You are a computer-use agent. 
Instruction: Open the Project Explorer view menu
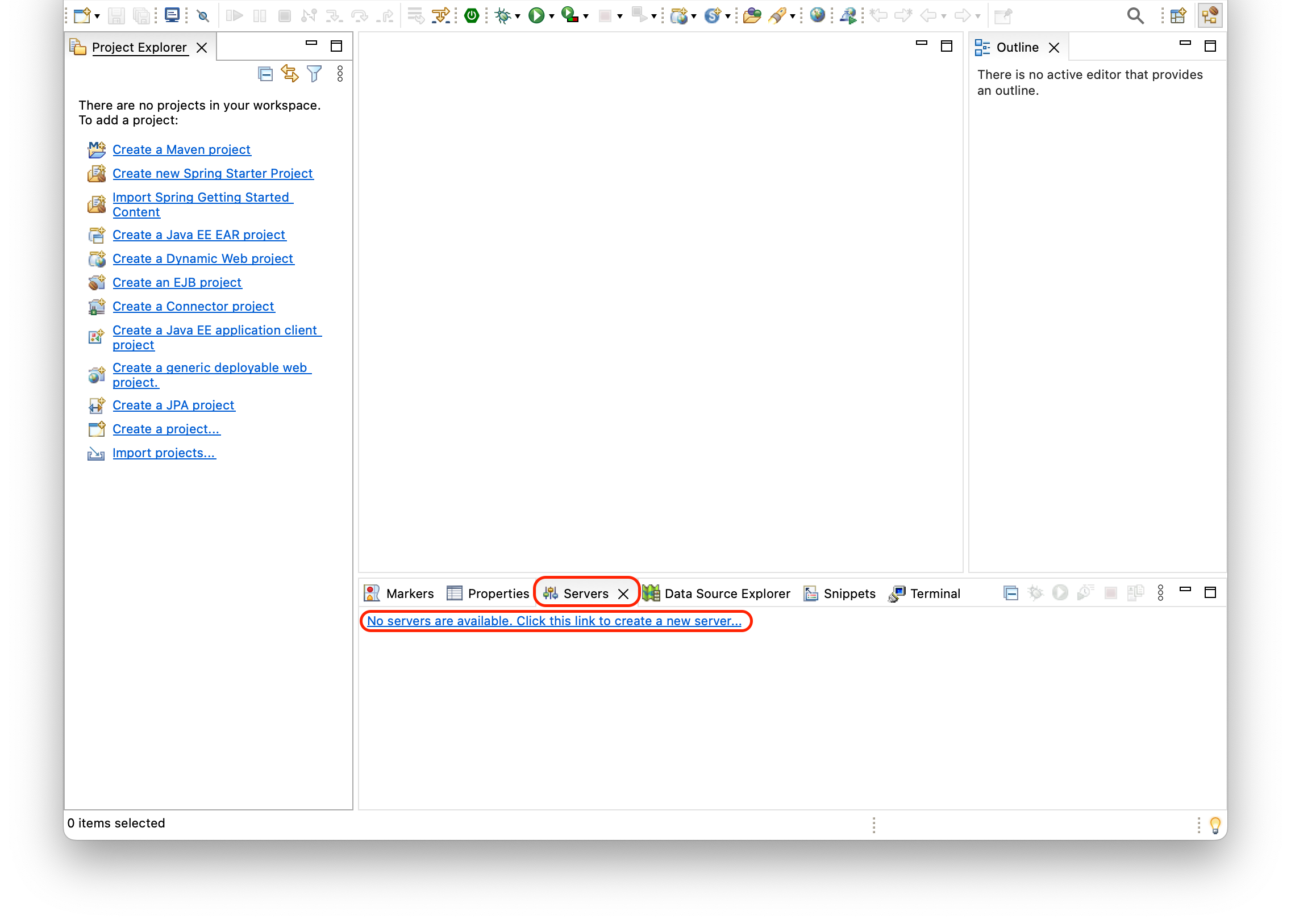[340, 74]
